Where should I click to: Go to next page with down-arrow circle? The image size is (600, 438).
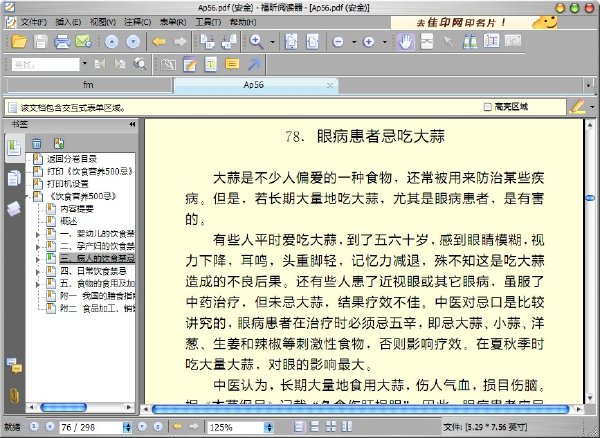pyautogui.click(x=133, y=42)
